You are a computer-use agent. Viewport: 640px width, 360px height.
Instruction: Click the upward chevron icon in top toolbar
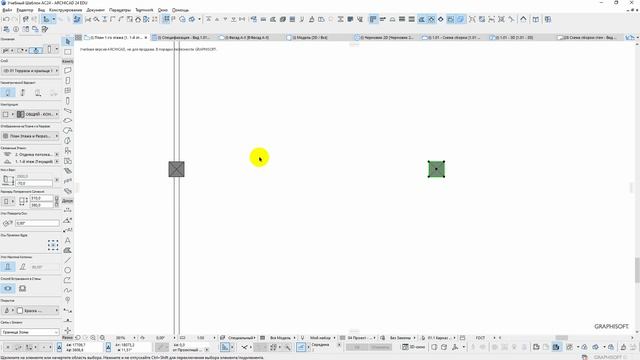pos(523,19)
